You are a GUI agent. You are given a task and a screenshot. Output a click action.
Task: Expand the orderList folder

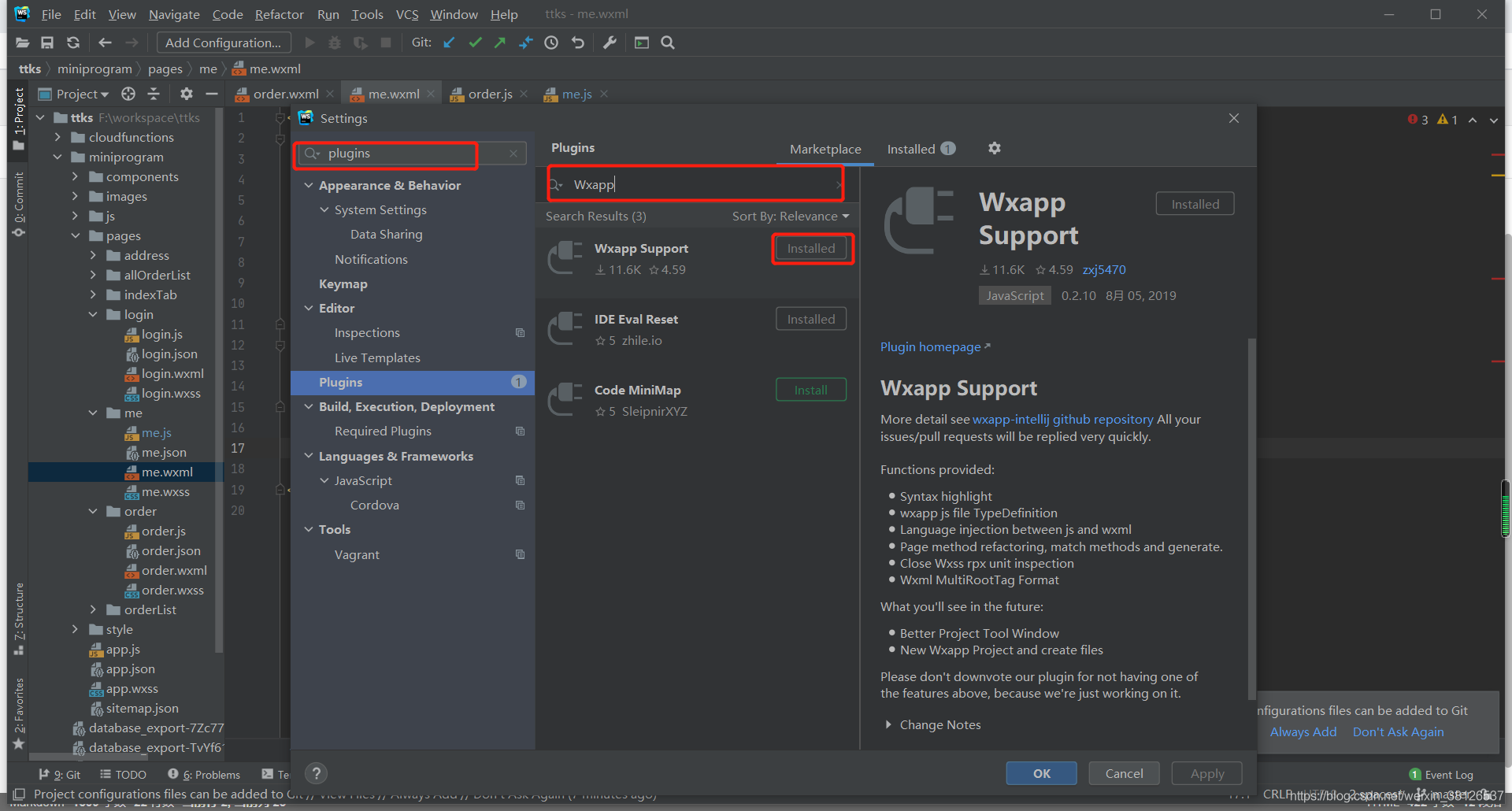93,609
